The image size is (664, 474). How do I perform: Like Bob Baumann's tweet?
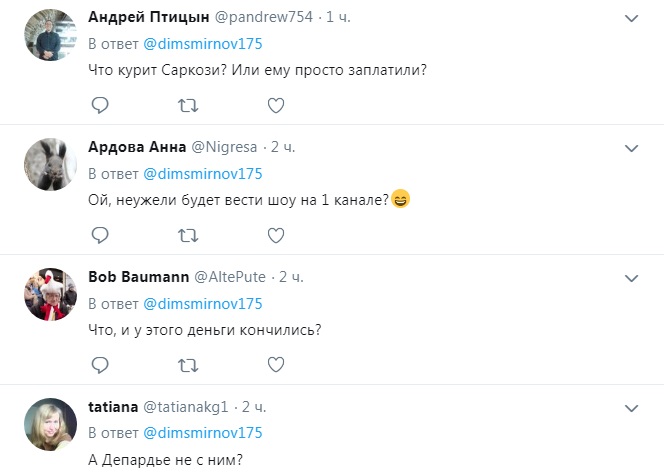[x=276, y=365]
